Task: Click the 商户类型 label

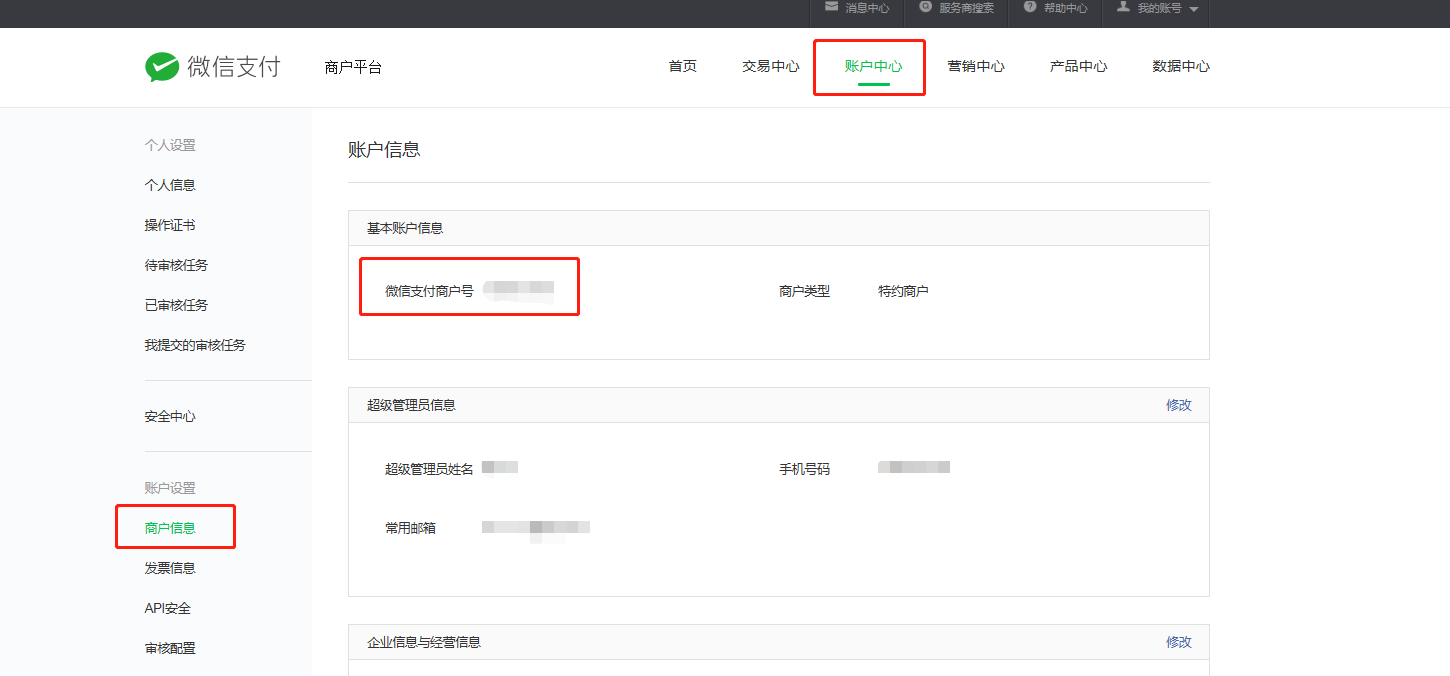Action: [804, 291]
